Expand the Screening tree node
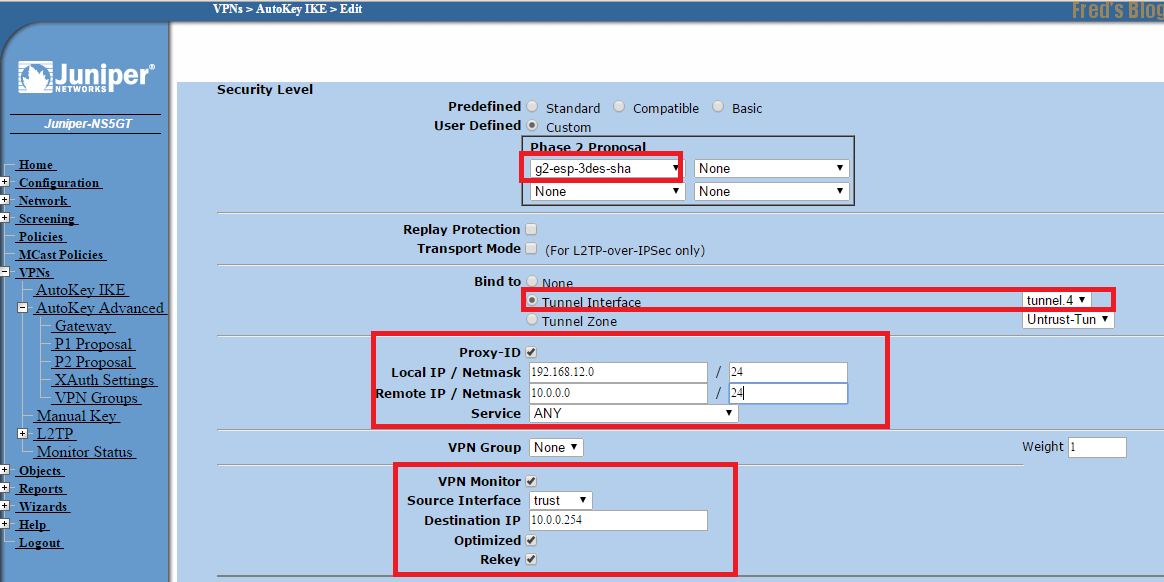 [x=4, y=218]
